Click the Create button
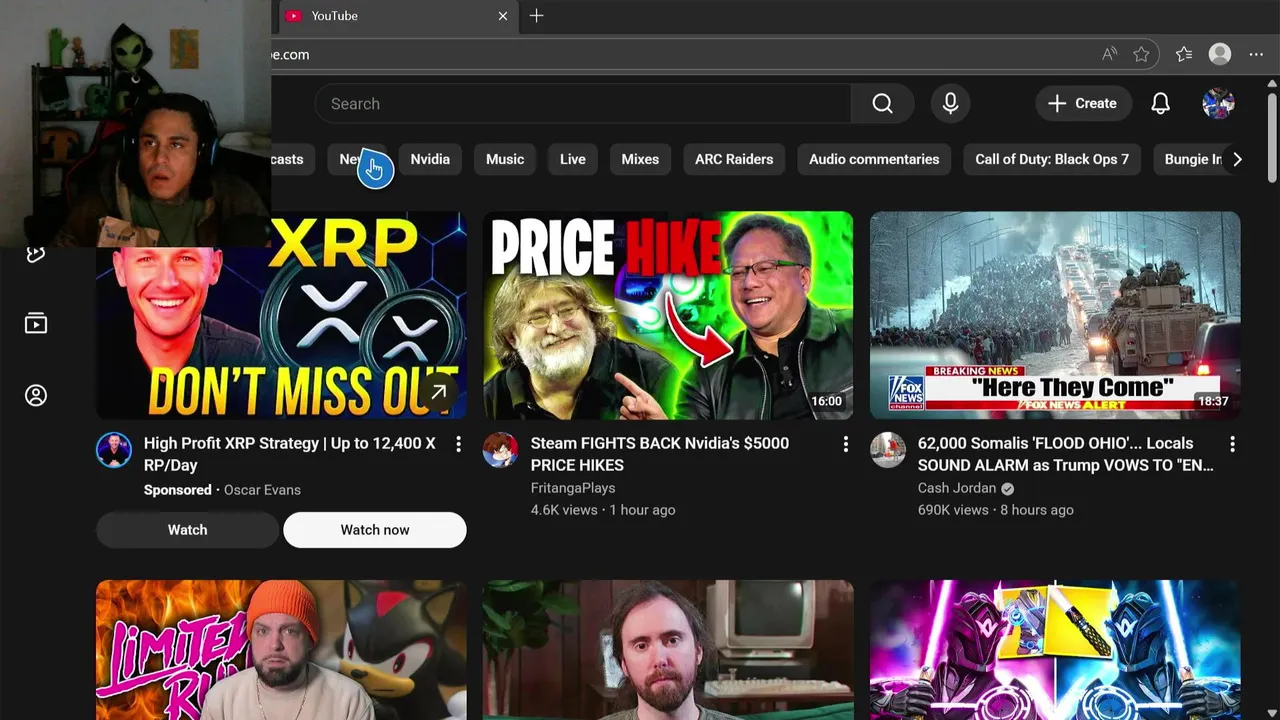 [1082, 104]
